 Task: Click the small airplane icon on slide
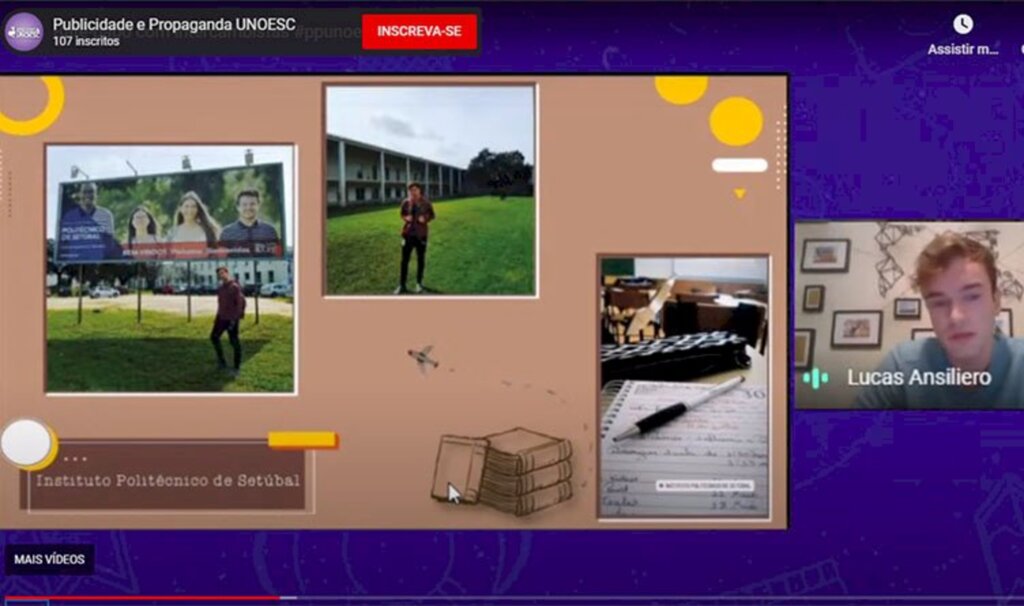(x=424, y=358)
